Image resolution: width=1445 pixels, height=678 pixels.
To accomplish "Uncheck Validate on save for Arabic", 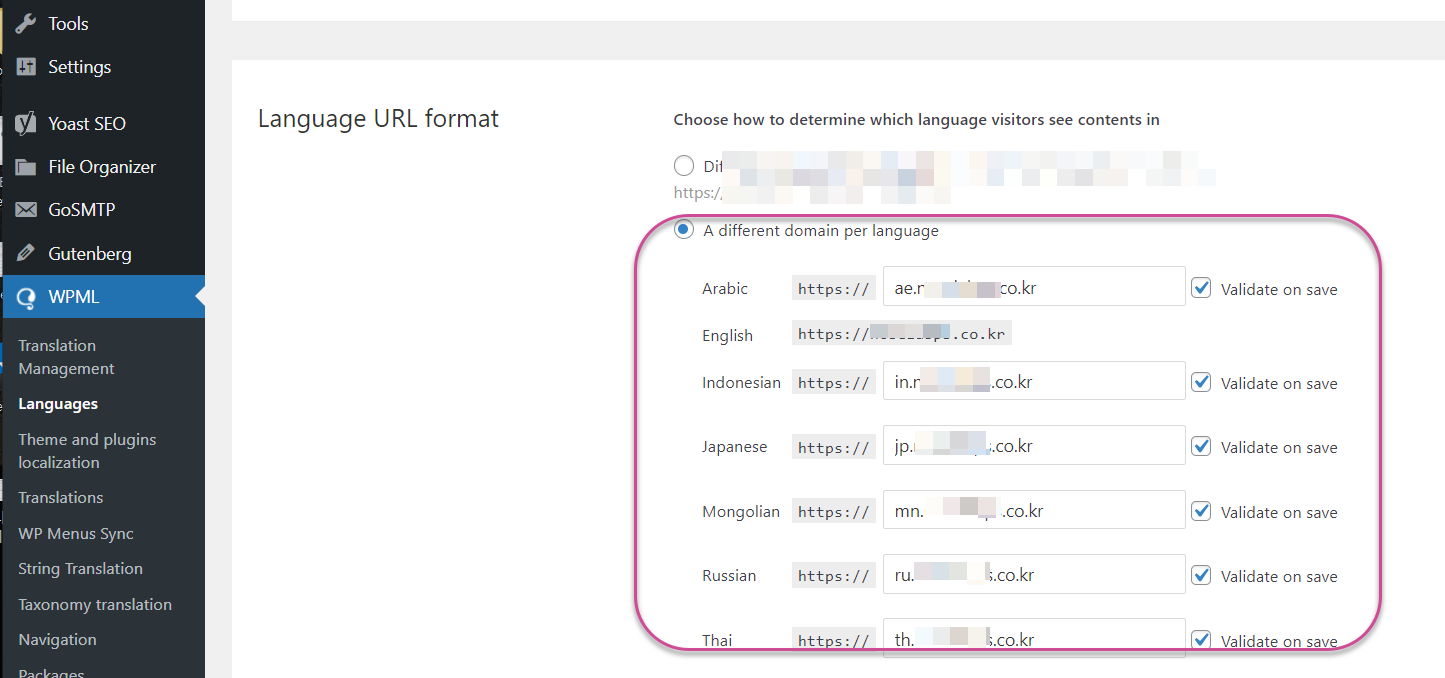I will click(x=1202, y=288).
